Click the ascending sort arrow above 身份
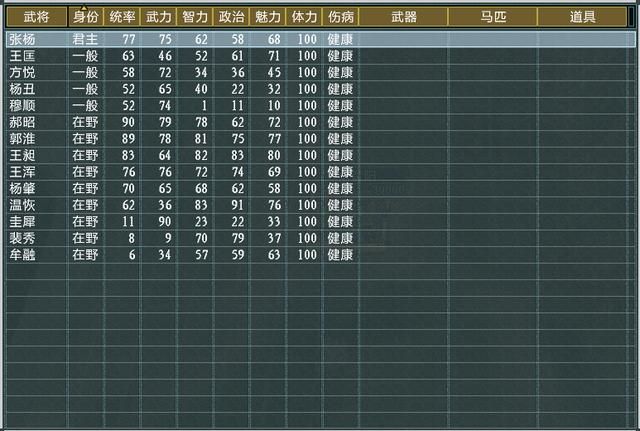Screen dimensions: 640x431 click(84, 8)
